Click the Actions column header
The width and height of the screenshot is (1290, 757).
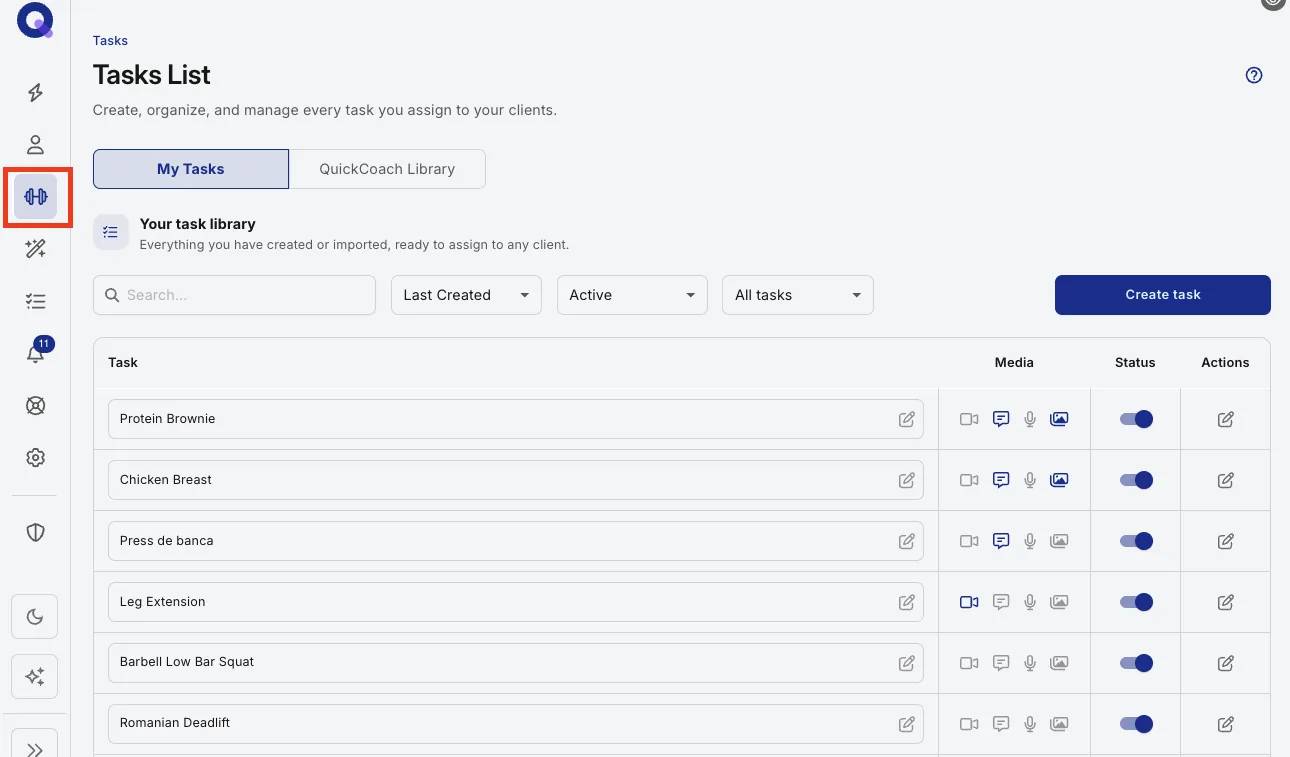(x=1225, y=363)
